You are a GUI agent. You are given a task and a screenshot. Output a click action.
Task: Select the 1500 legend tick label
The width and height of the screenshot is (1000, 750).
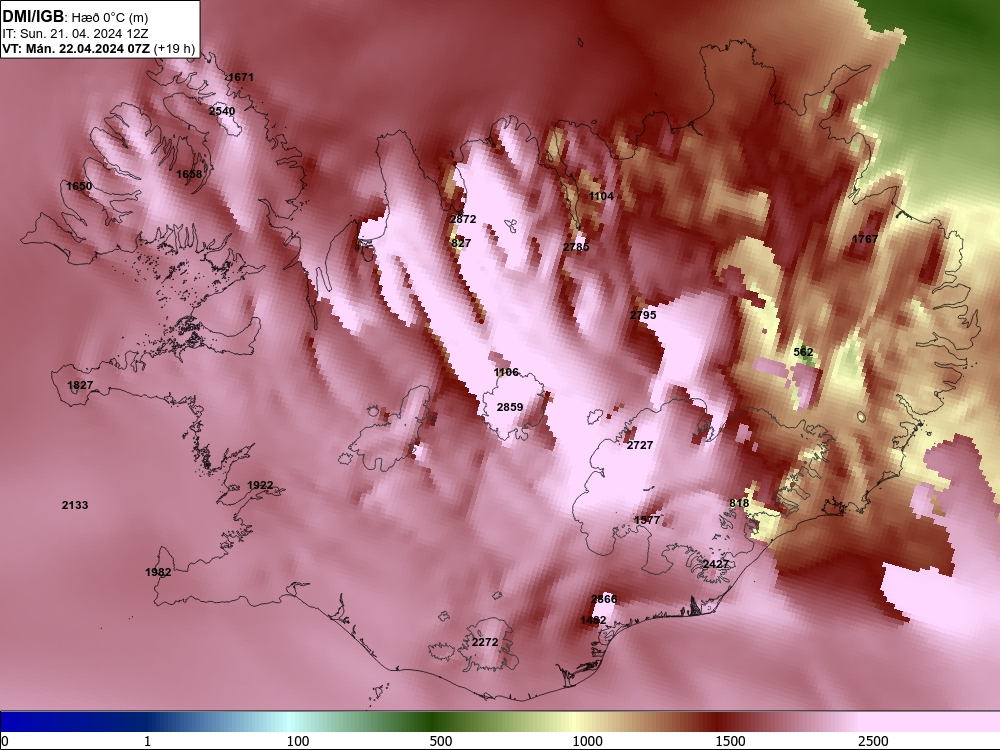pyautogui.click(x=730, y=741)
